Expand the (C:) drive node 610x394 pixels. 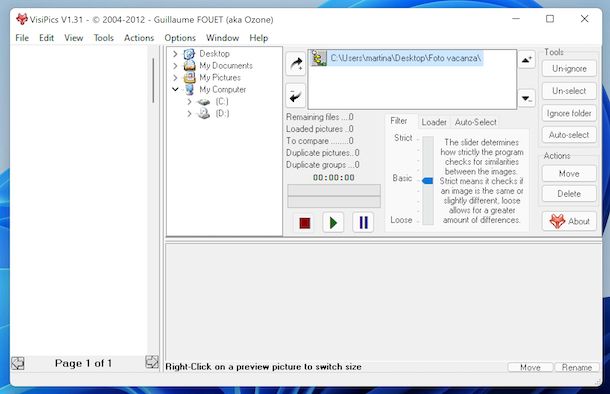pyautogui.click(x=189, y=102)
